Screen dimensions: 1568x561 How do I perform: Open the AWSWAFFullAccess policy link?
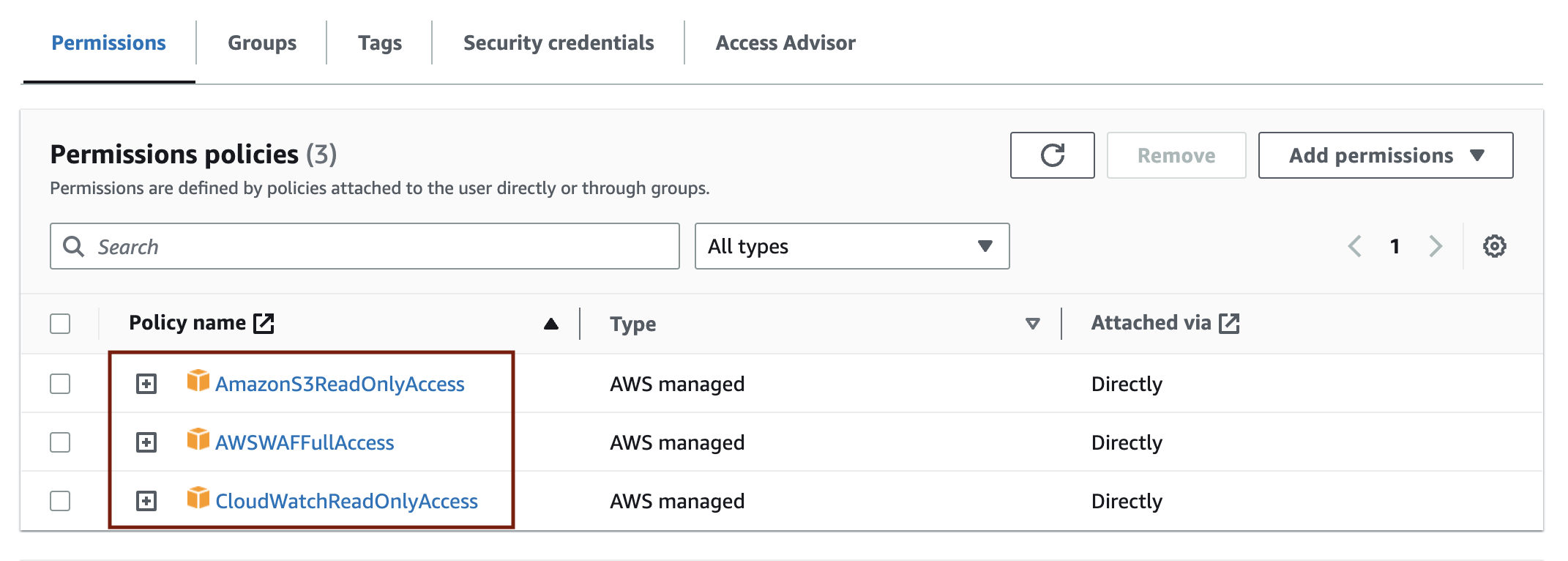pos(305,442)
